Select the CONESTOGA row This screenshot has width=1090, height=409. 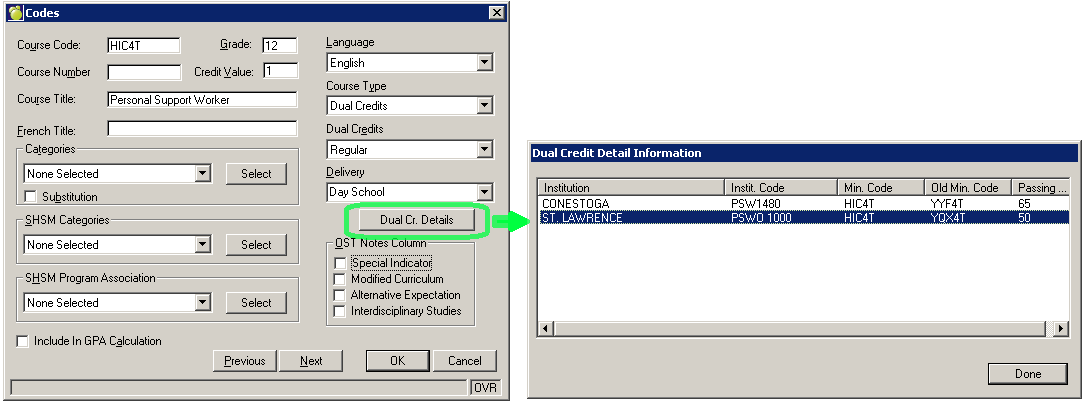630,203
